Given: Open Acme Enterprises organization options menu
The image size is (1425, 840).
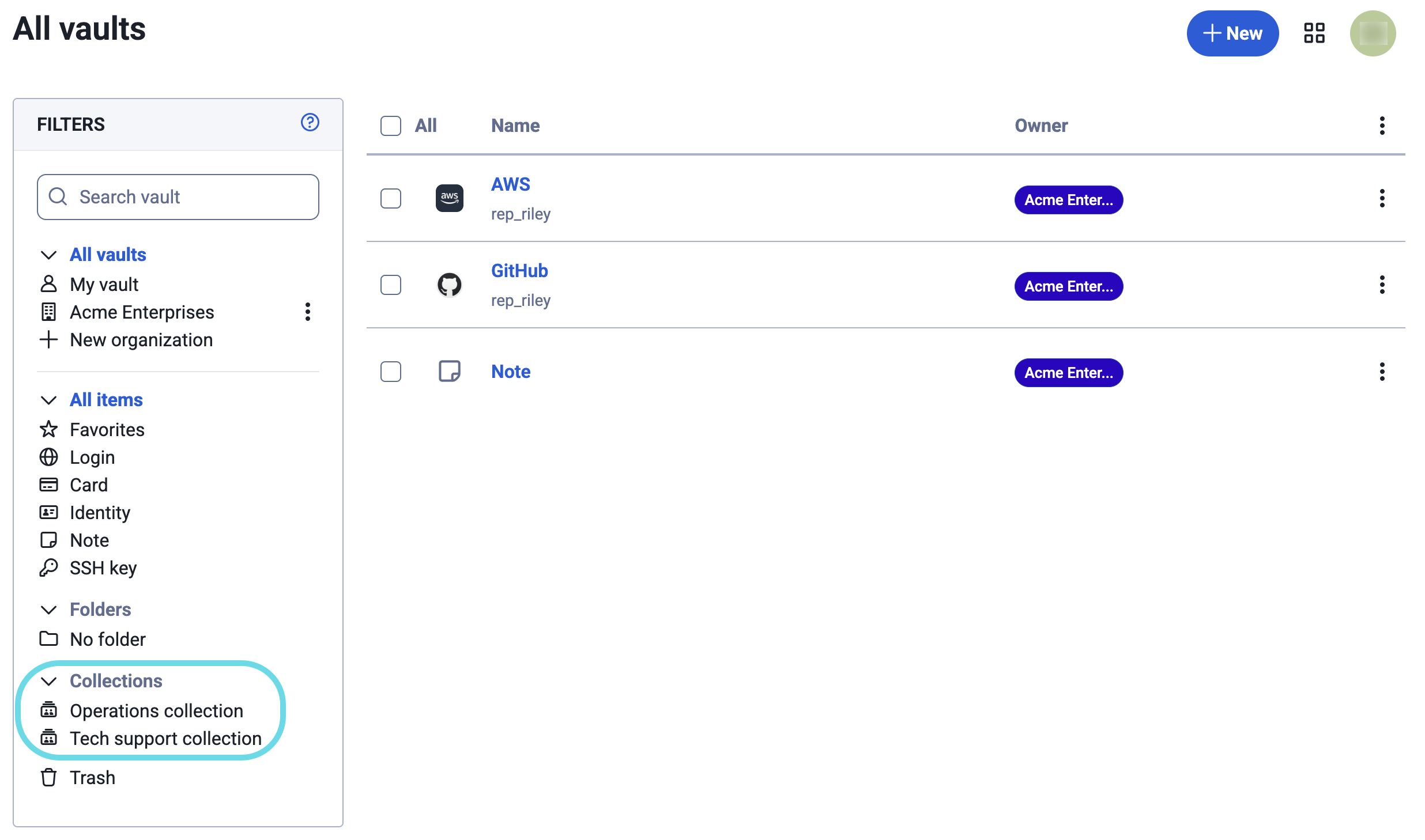Looking at the screenshot, I should tap(307, 312).
